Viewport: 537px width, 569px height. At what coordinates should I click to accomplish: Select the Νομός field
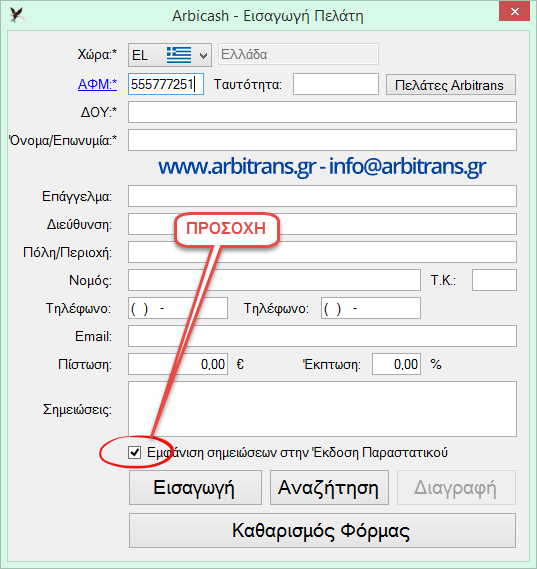point(274,280)
